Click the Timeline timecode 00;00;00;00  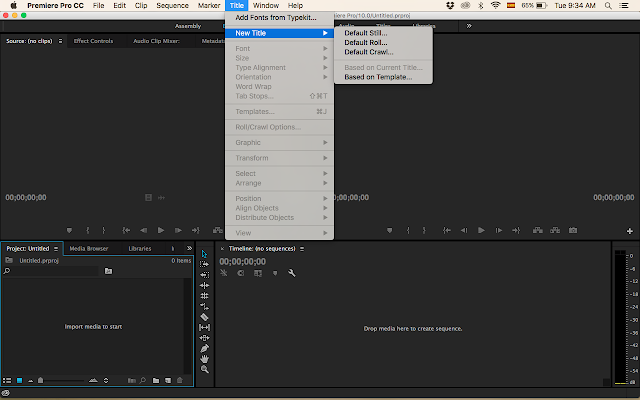click(242, 262)
